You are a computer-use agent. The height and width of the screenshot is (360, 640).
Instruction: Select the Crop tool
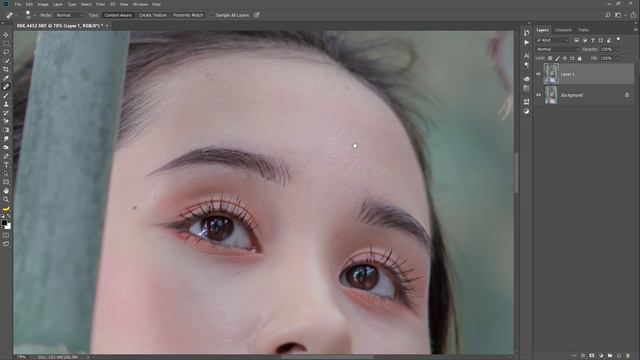6,69
